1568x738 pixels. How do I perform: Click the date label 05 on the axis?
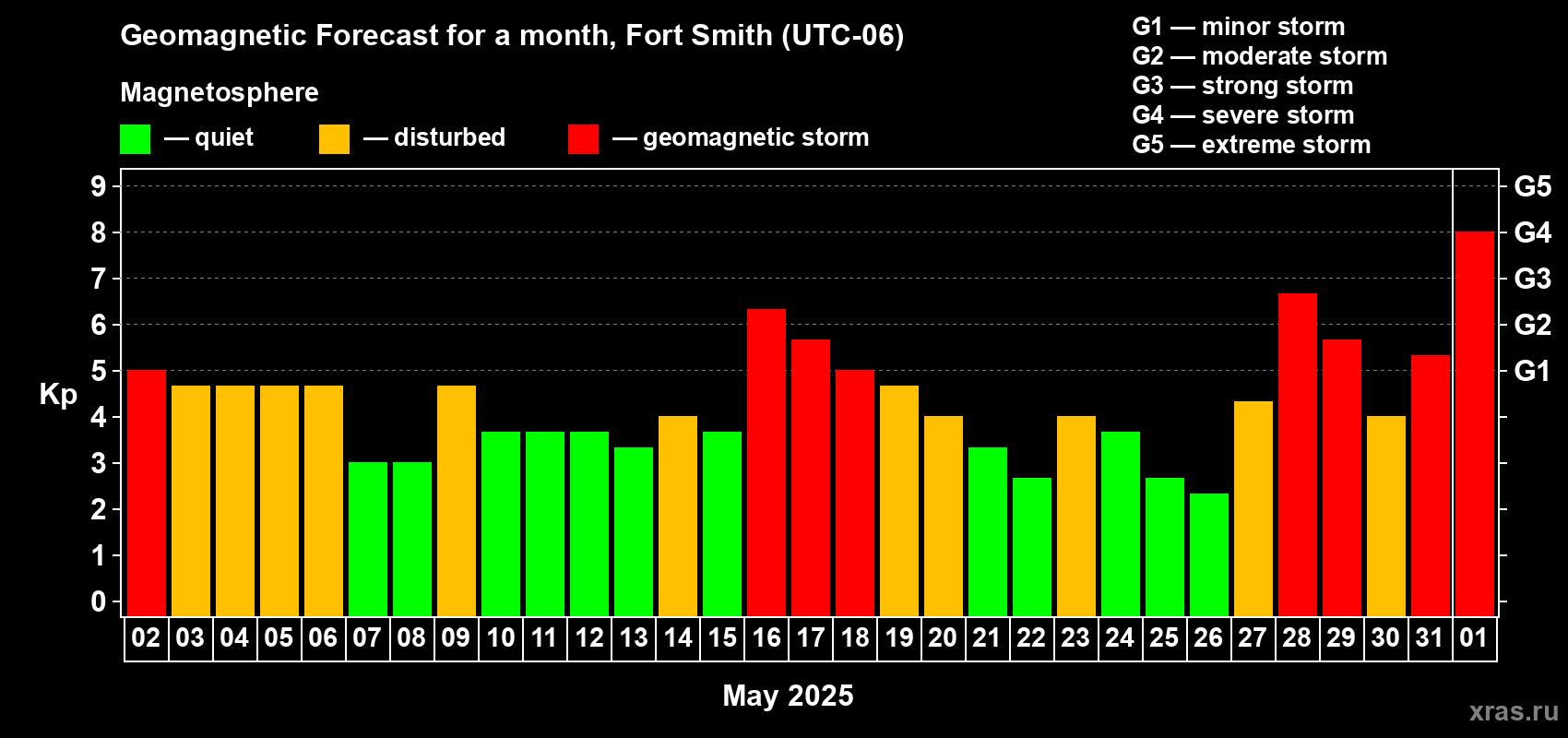279,637
